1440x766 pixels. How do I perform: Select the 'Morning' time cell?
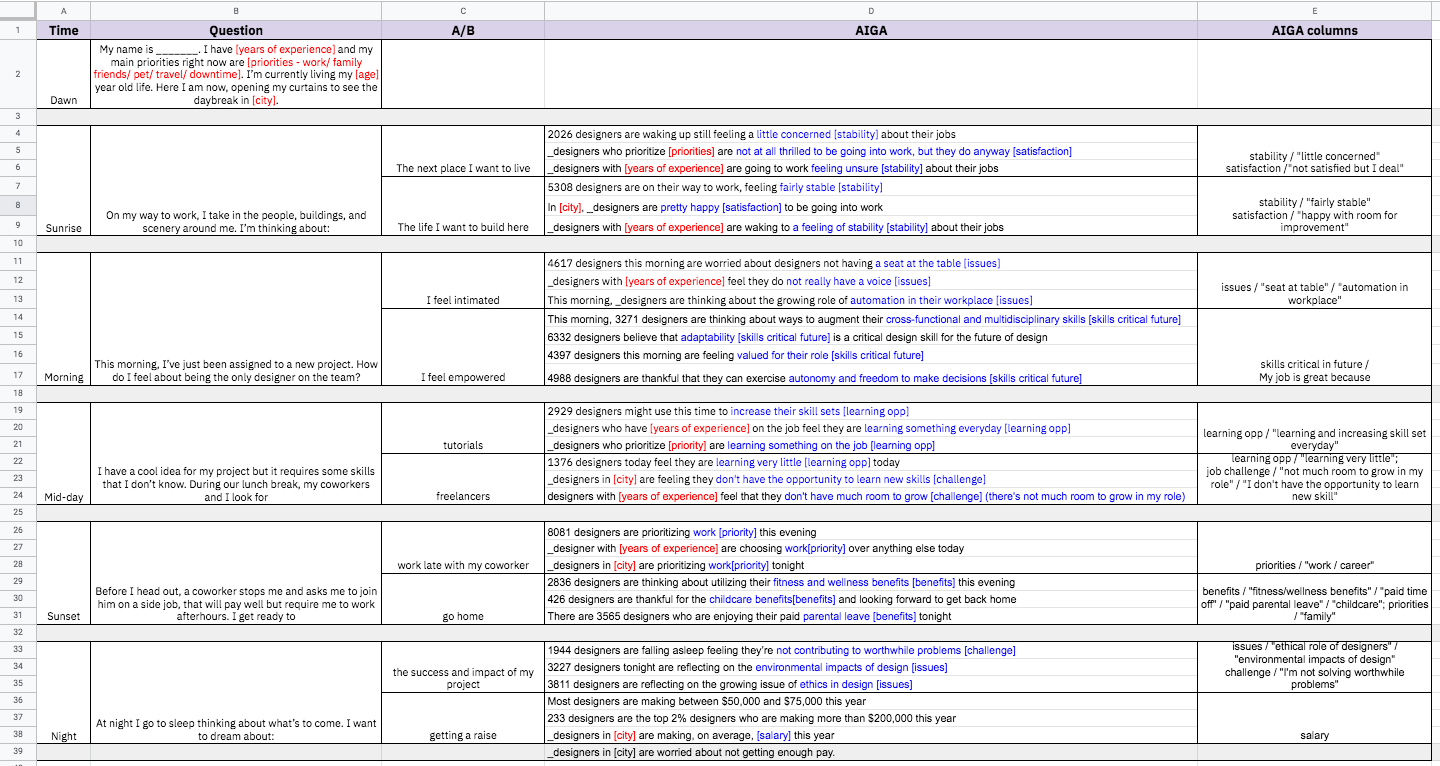pyautogui.click(x=64, y=320)
